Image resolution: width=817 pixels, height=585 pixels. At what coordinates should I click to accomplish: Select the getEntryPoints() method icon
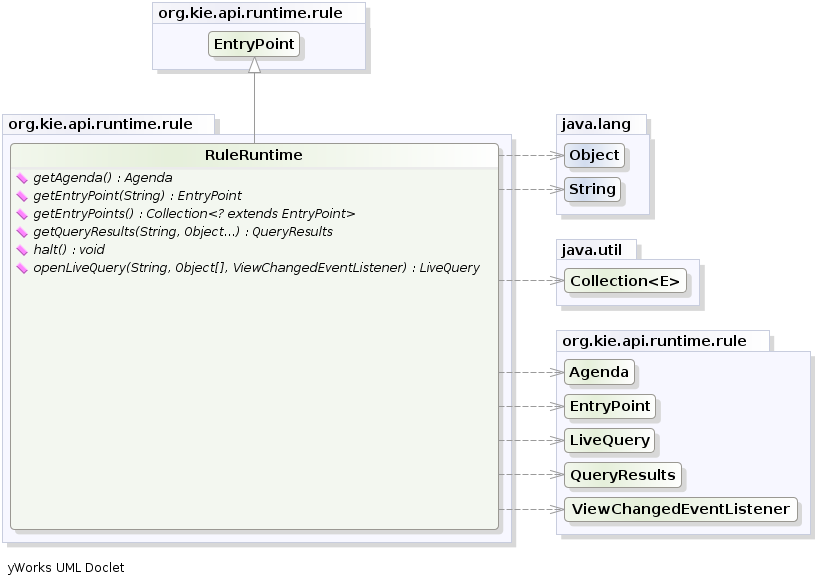(22, 214)
